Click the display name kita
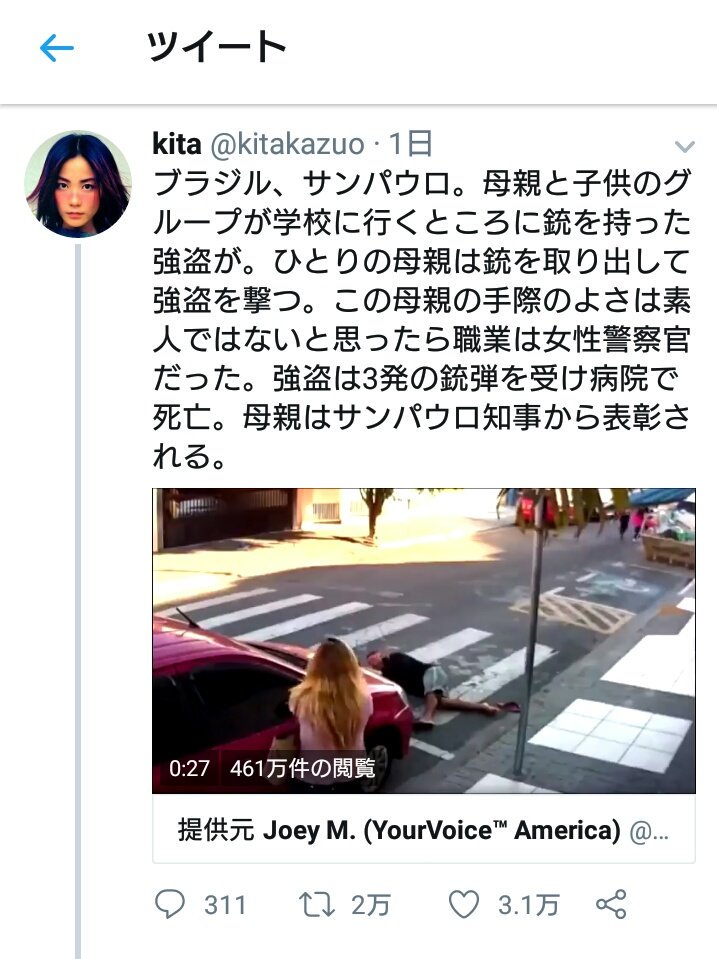717x959 pixels. click(x=177, y=144)
